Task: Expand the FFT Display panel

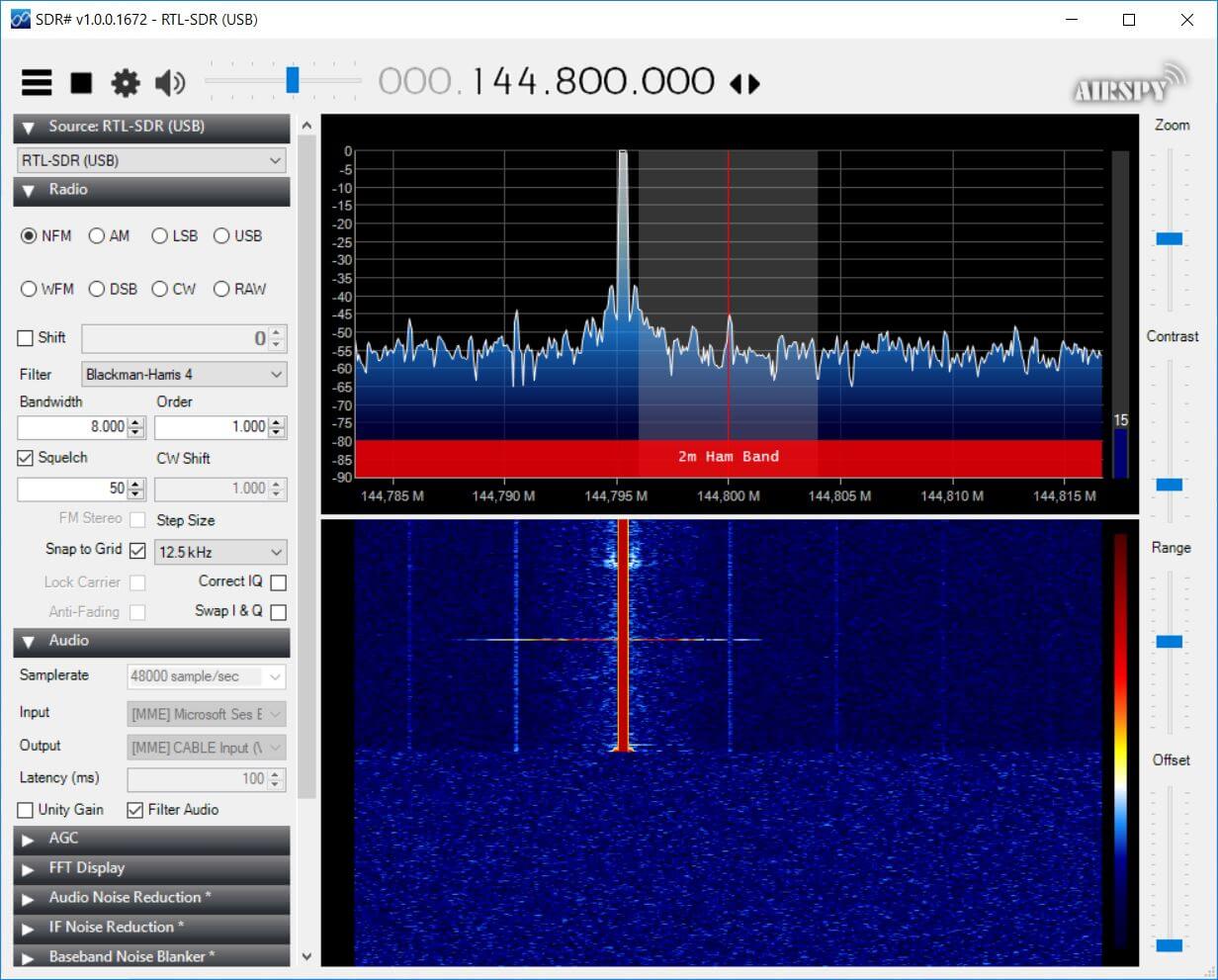Action: click(x=151, y=868)
